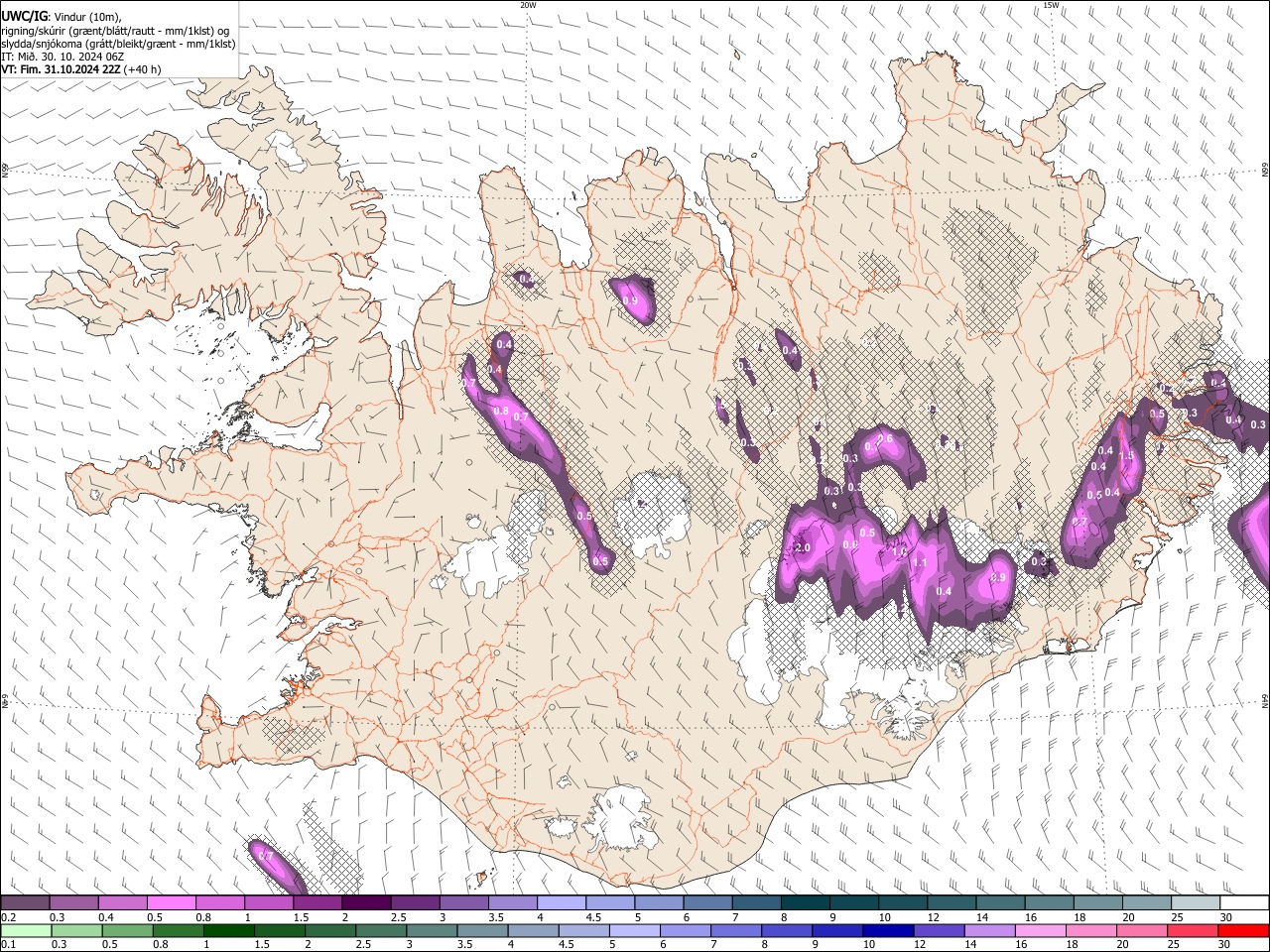
Task: Select the dark purple 2 swatch in top scale
Action: pos(366,902)
